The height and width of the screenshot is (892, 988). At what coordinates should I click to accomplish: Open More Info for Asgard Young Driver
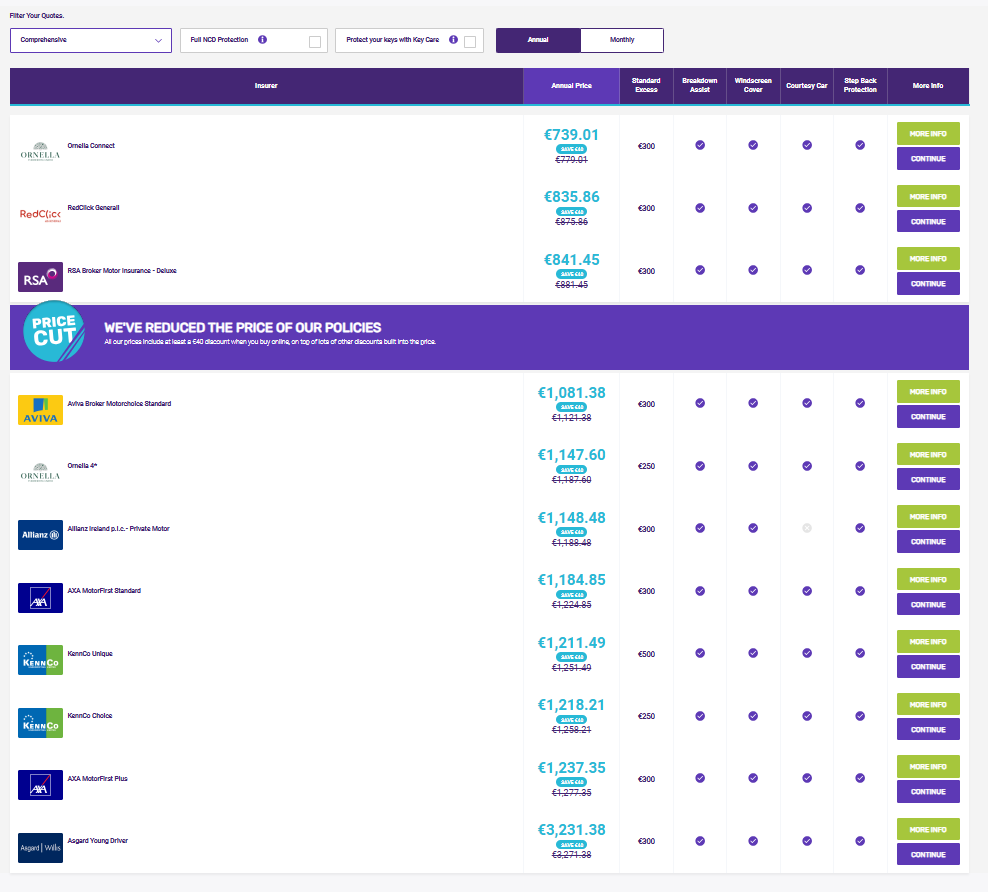coord(928,830)
